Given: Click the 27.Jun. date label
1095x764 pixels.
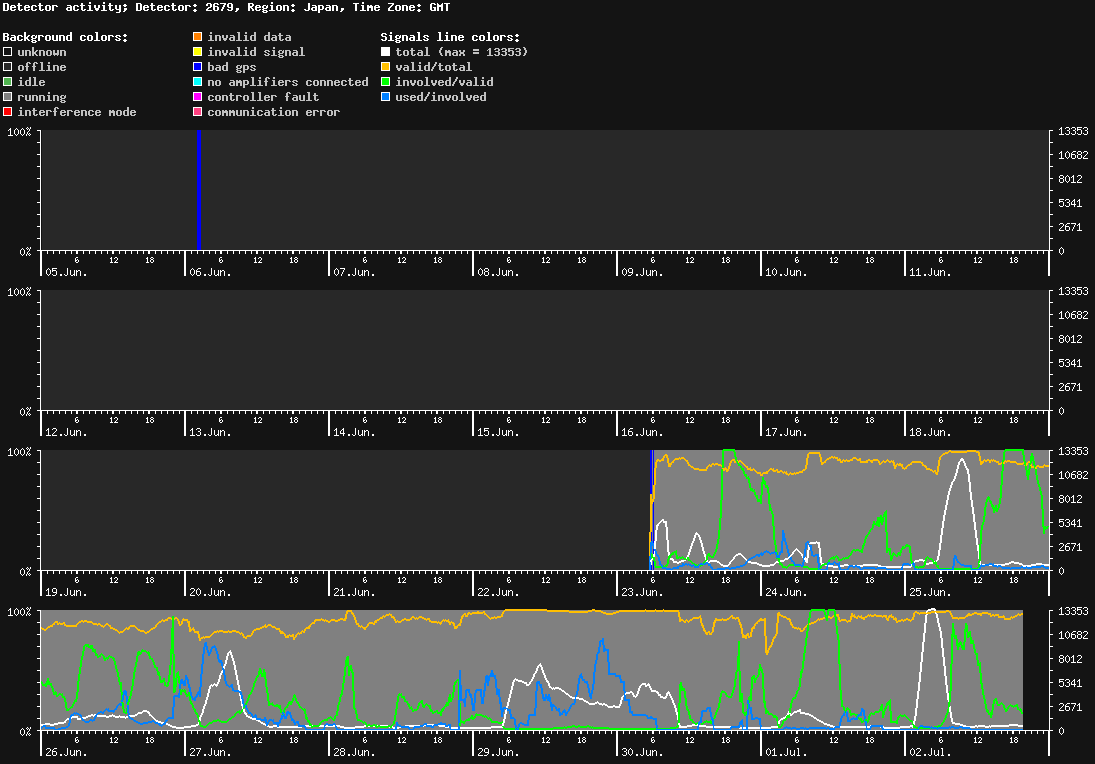Looking at the screenshot, I should point(210,752).
